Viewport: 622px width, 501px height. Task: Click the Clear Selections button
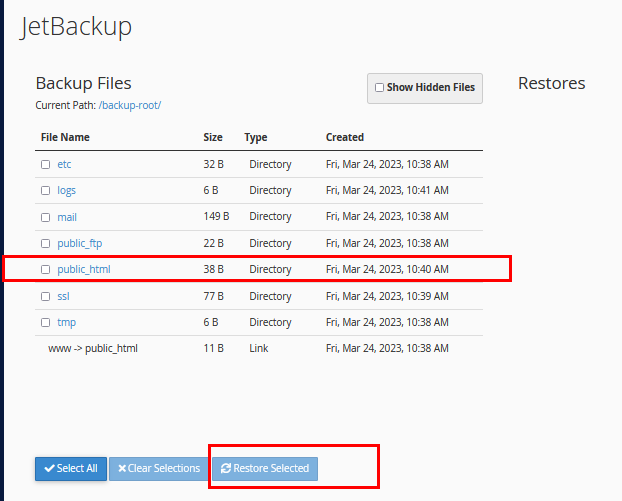[x=159, y=468]
